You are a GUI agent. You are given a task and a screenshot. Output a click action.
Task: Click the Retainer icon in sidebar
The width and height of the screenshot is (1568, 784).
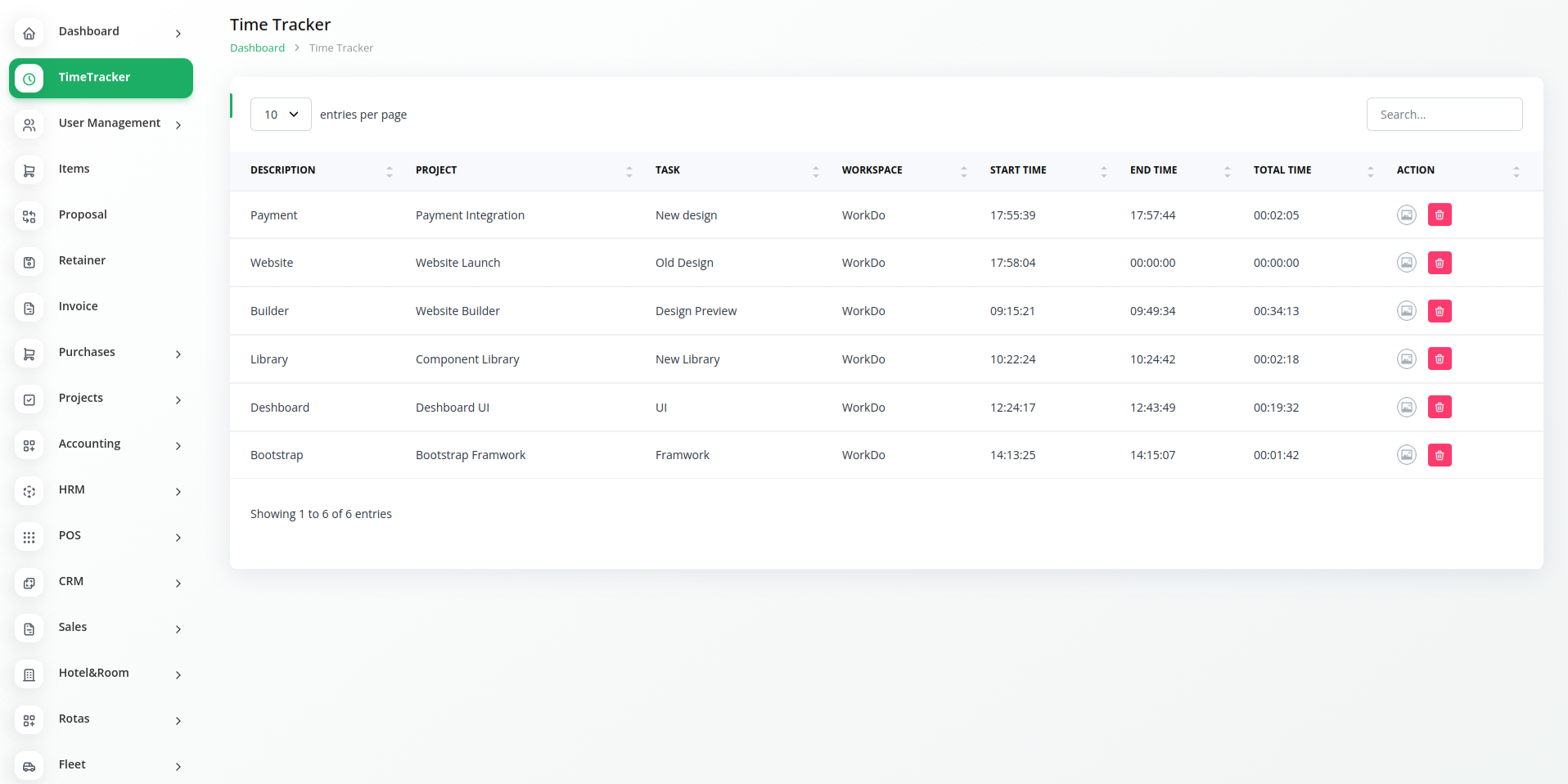click(29, 263)
